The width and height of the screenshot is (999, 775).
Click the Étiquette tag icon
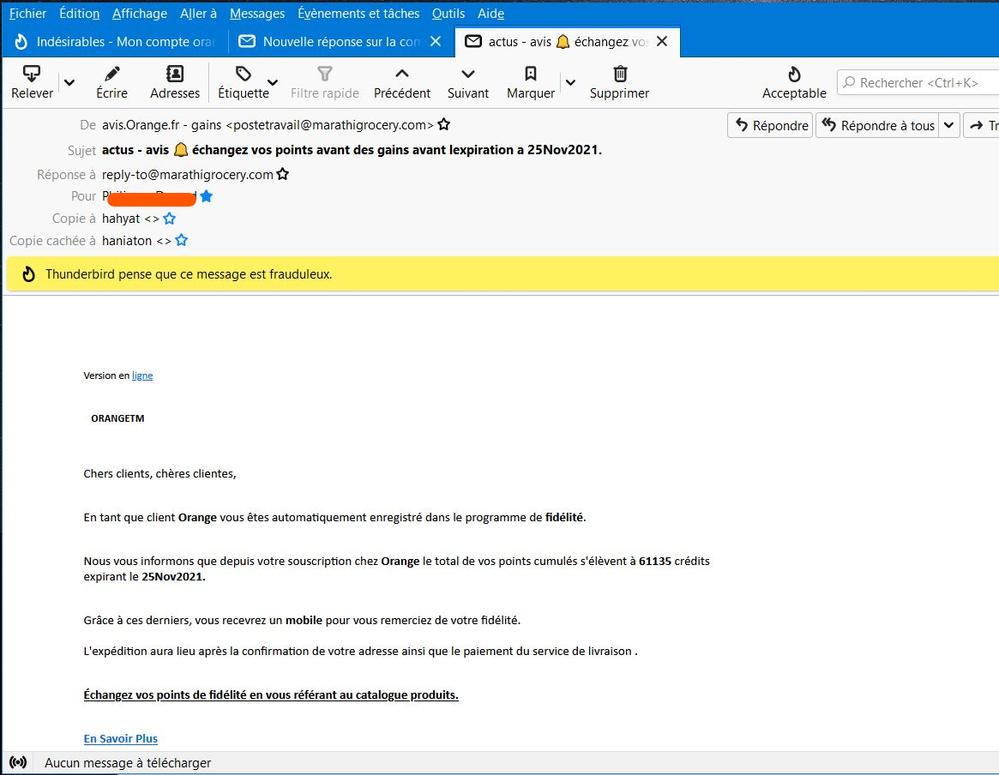tap(243, 74)
